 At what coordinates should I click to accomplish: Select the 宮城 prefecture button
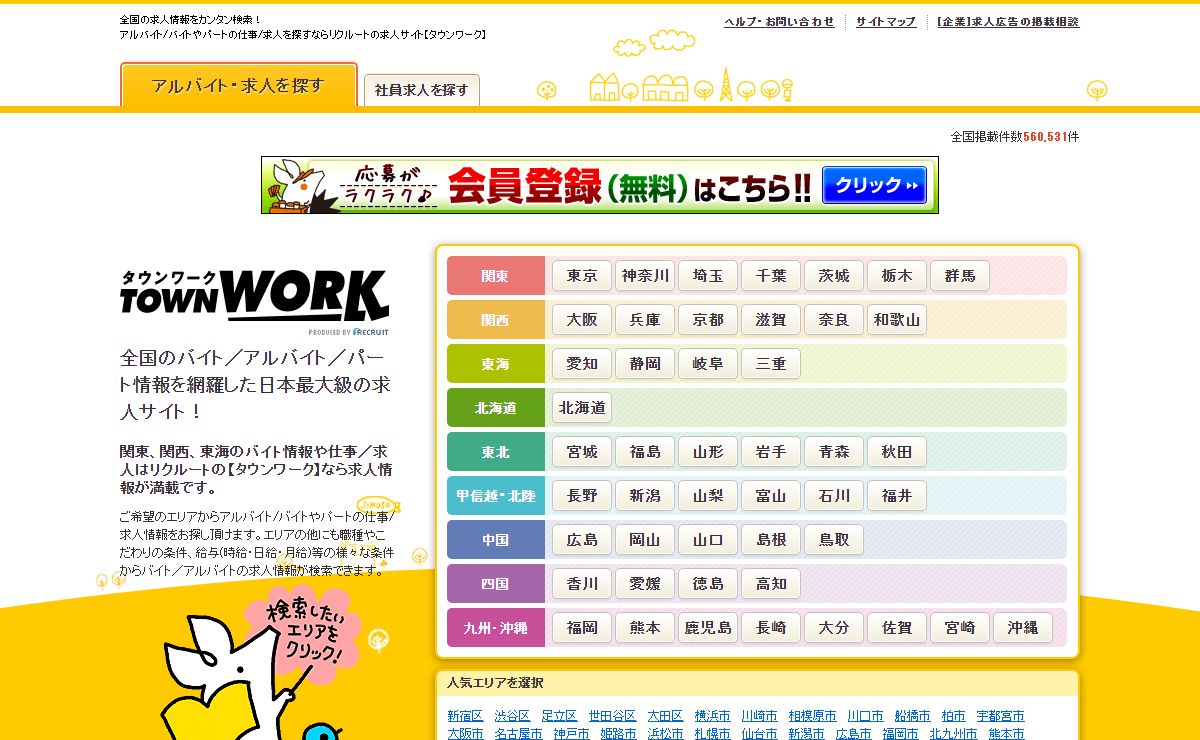click(582, 452)
